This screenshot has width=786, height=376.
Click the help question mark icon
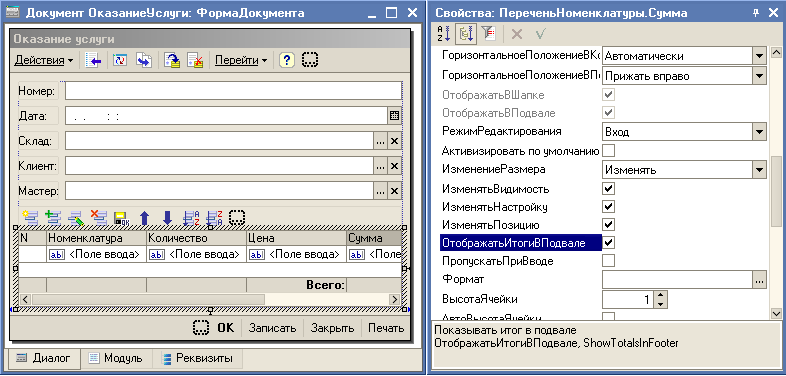point(286,60)
